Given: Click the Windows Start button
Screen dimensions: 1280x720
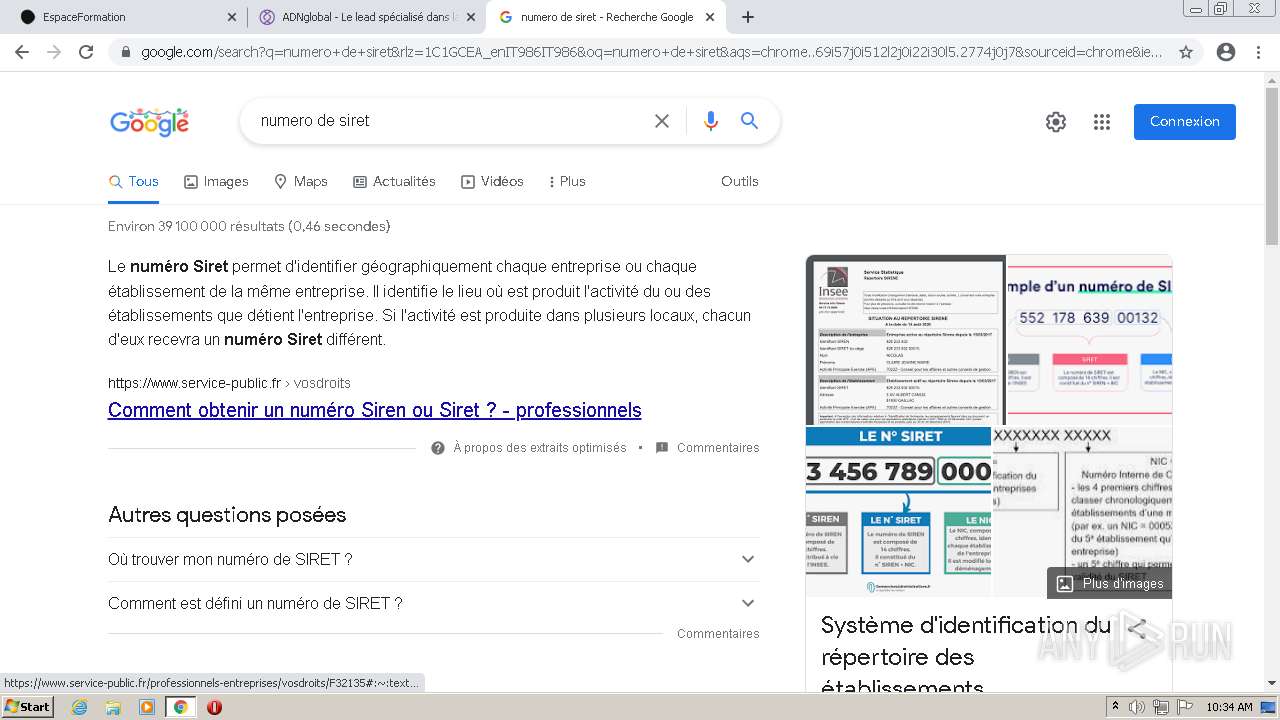Looking at the screenshot, I should click(27, 707).
